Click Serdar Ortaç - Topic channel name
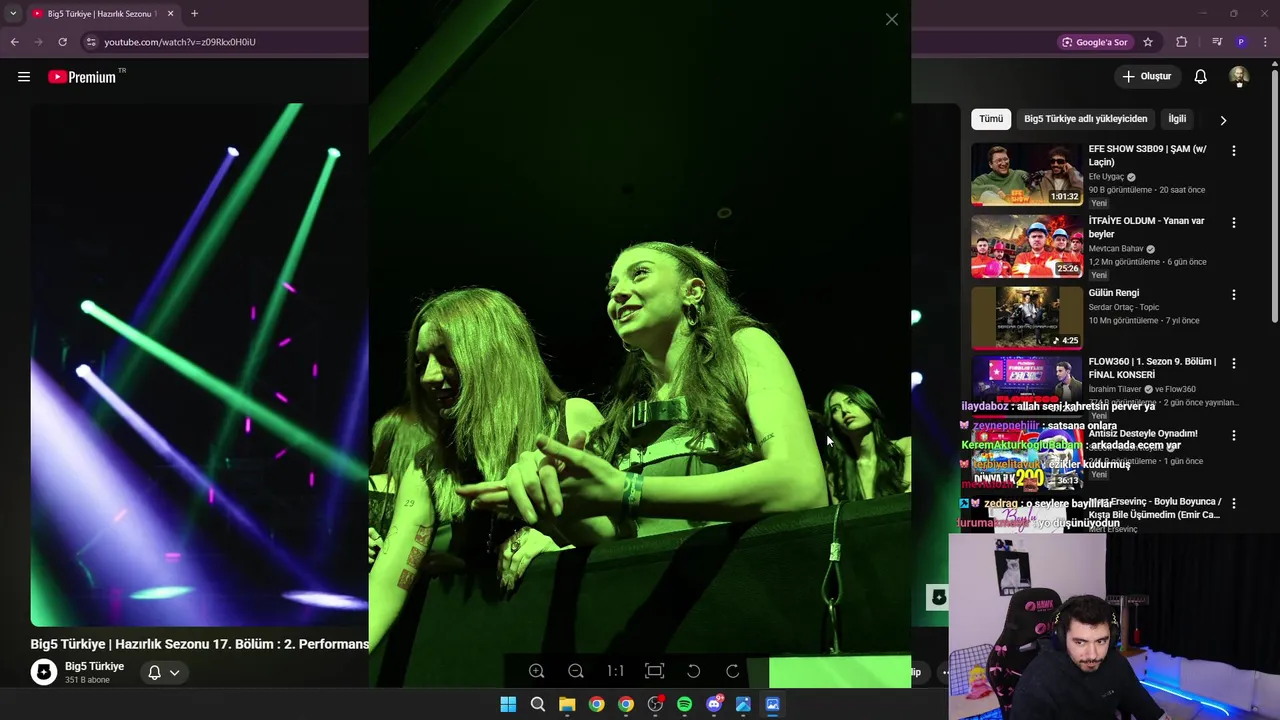Viewport: 1280px width, 720px height. tap(1124, 308)
